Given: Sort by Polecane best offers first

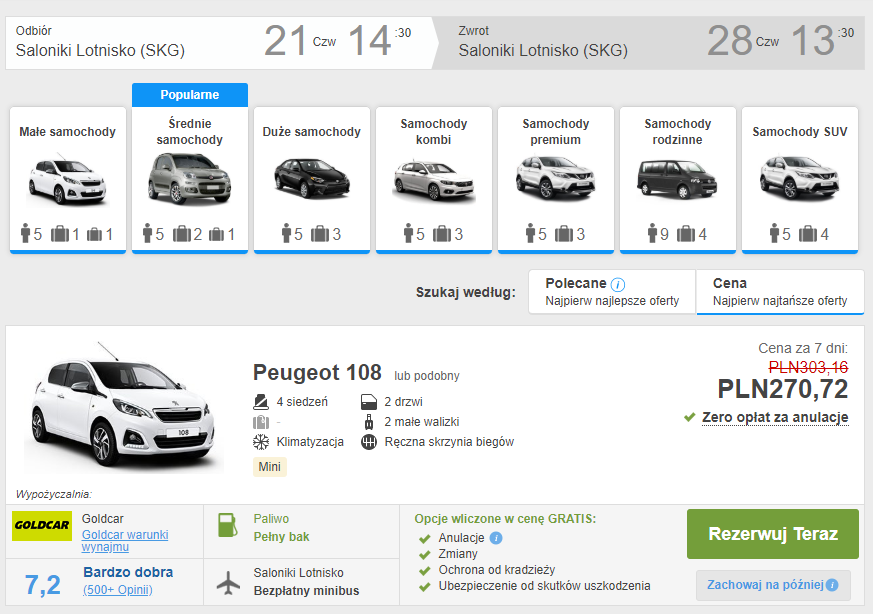Looking at the screenshot, I should point(612,292).
